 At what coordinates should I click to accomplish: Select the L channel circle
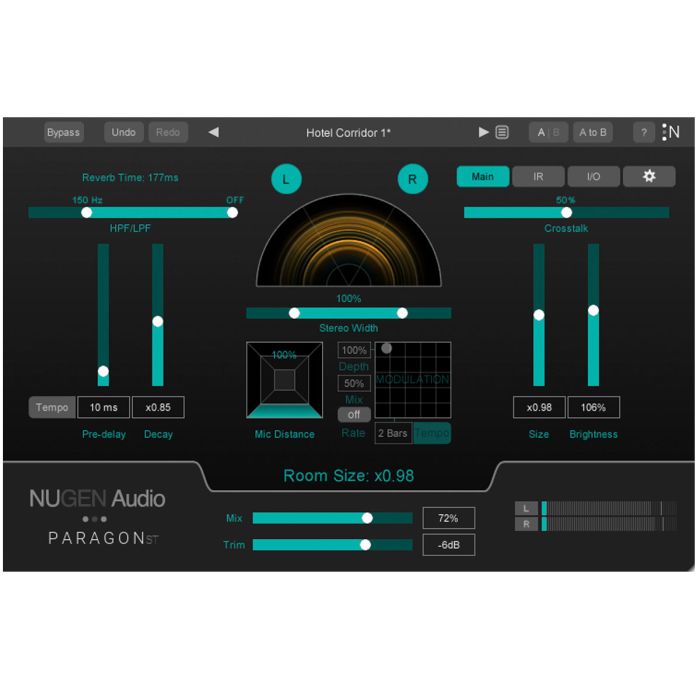[x=286, y=179]
